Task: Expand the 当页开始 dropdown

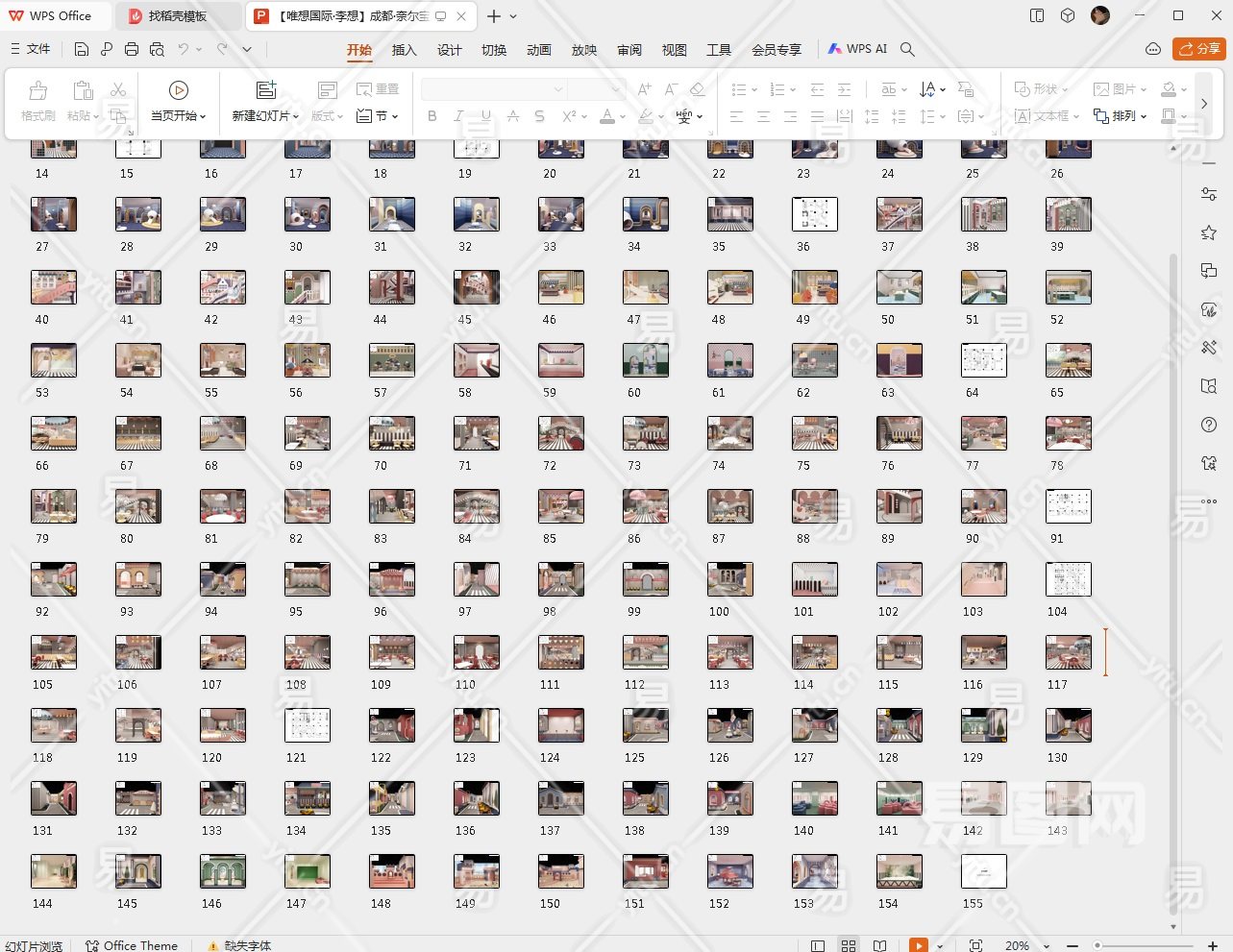Action: [179, 116]
